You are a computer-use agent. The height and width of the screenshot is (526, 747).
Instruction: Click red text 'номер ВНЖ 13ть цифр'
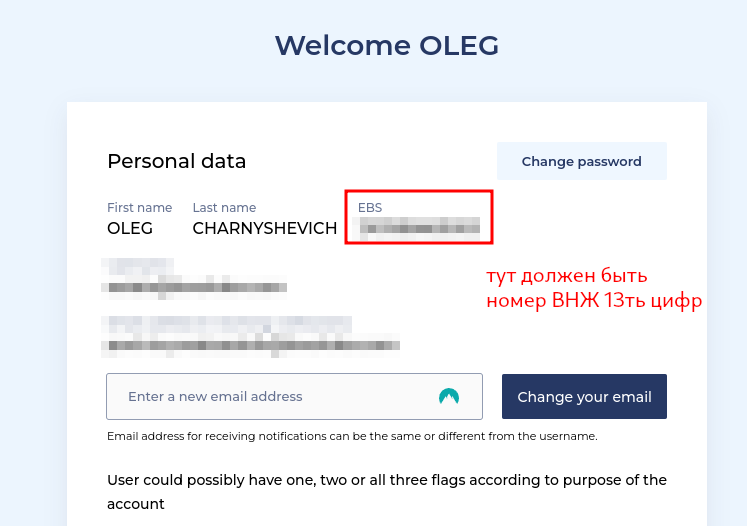[594, 301]
